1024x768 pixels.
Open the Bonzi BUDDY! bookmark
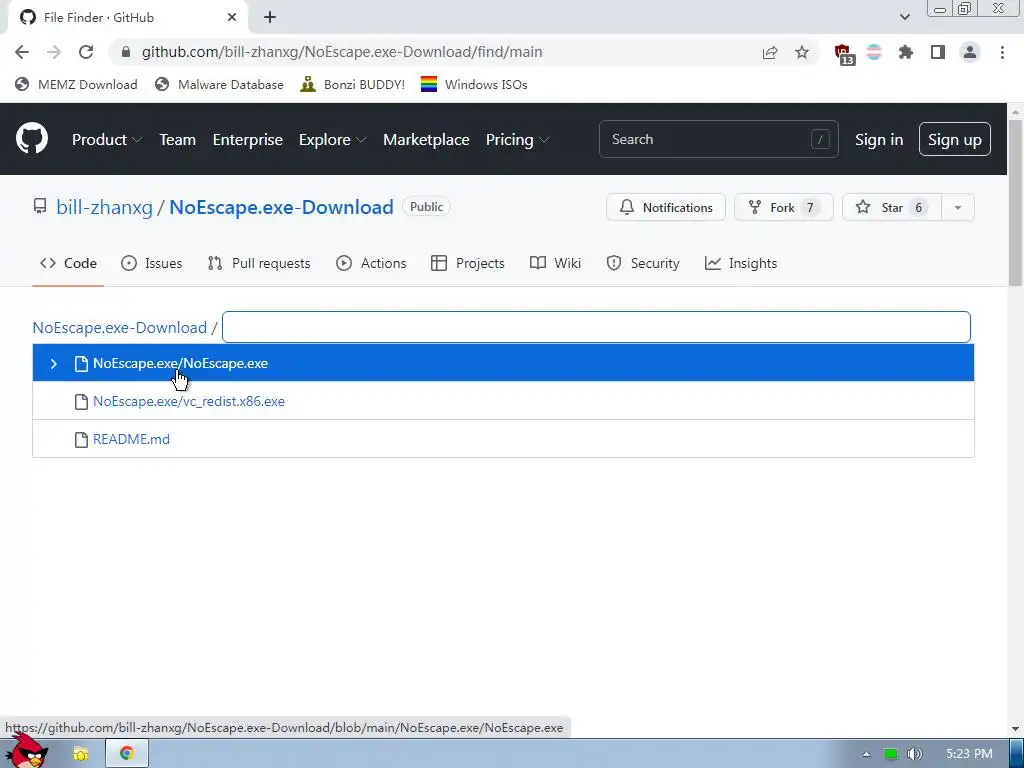[353, 84]
